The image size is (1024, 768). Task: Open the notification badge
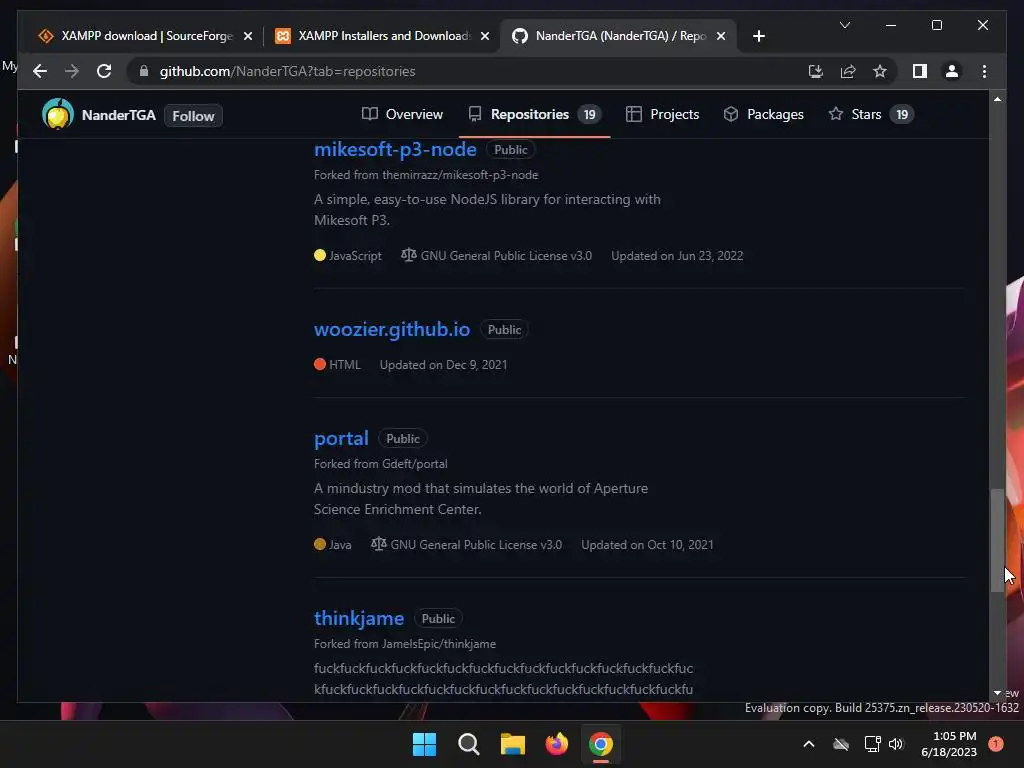coord(995,743)
